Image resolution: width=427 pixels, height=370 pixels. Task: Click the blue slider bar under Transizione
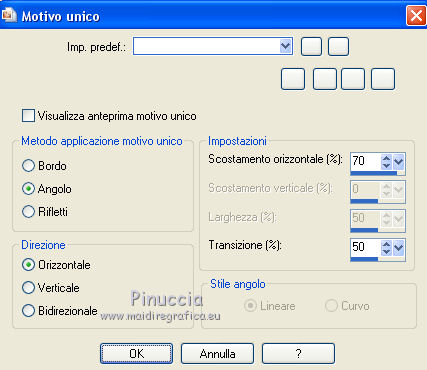(365, 259)
